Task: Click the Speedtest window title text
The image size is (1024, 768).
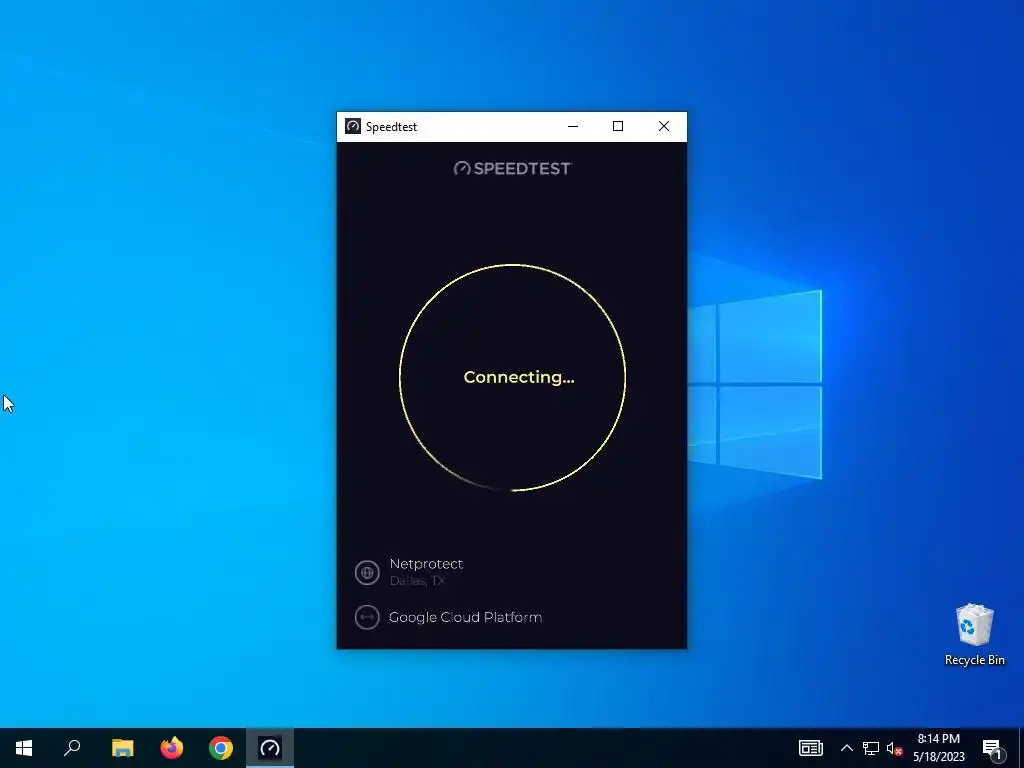Action: (x=391, y=127)
